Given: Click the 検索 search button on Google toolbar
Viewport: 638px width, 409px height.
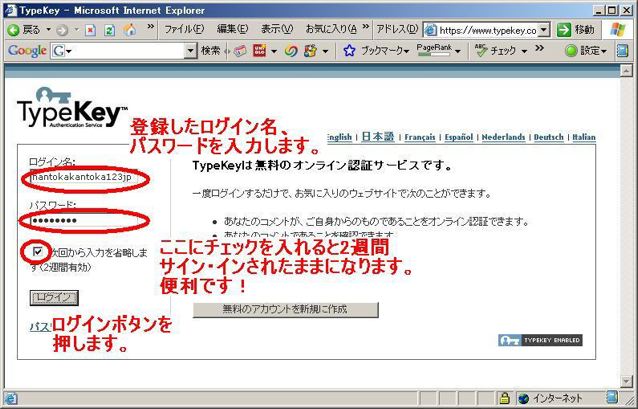Looking at the screenshot, I should click(x=211, y=51).
